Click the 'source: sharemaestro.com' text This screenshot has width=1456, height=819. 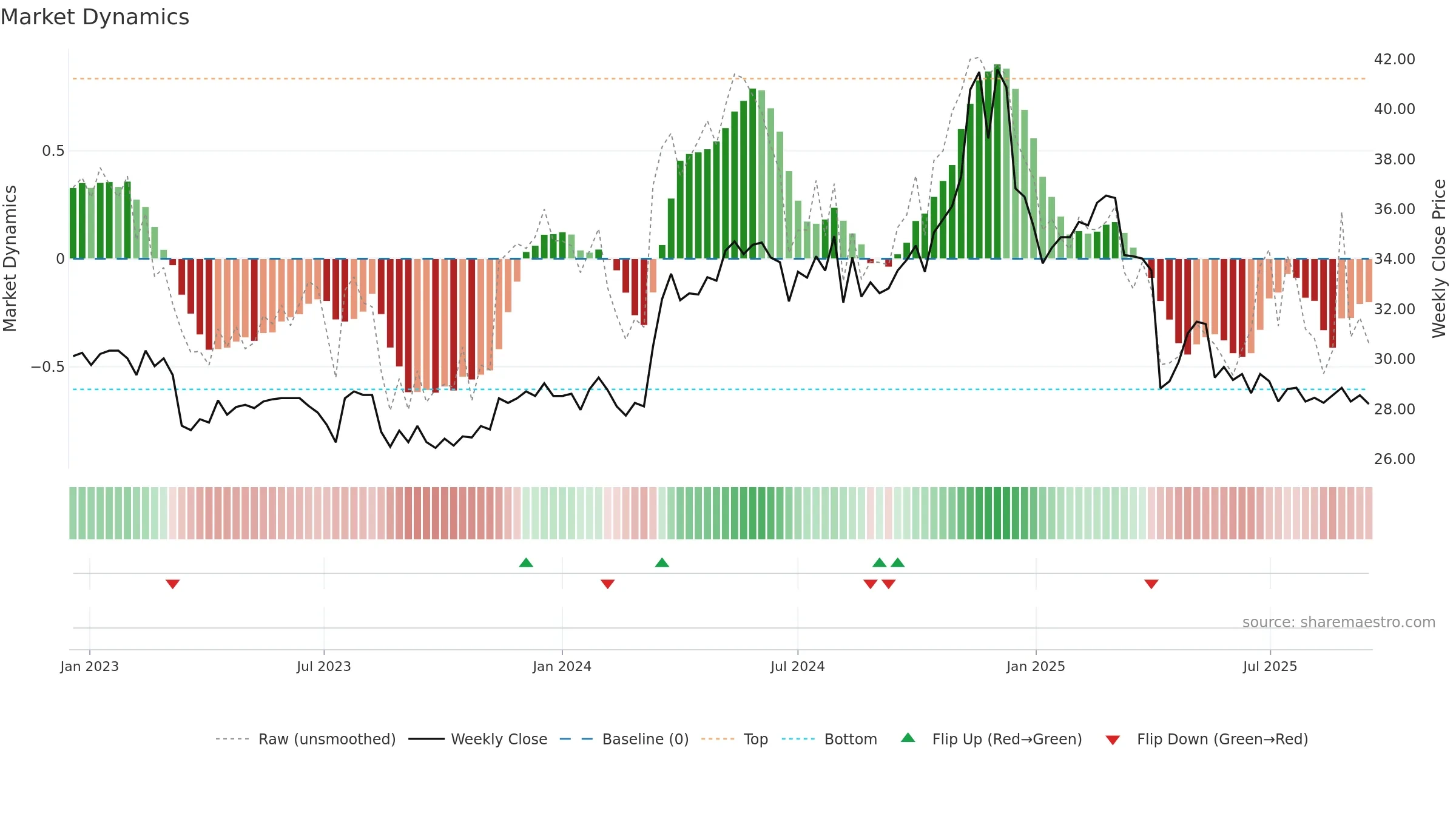[1339, 622]
